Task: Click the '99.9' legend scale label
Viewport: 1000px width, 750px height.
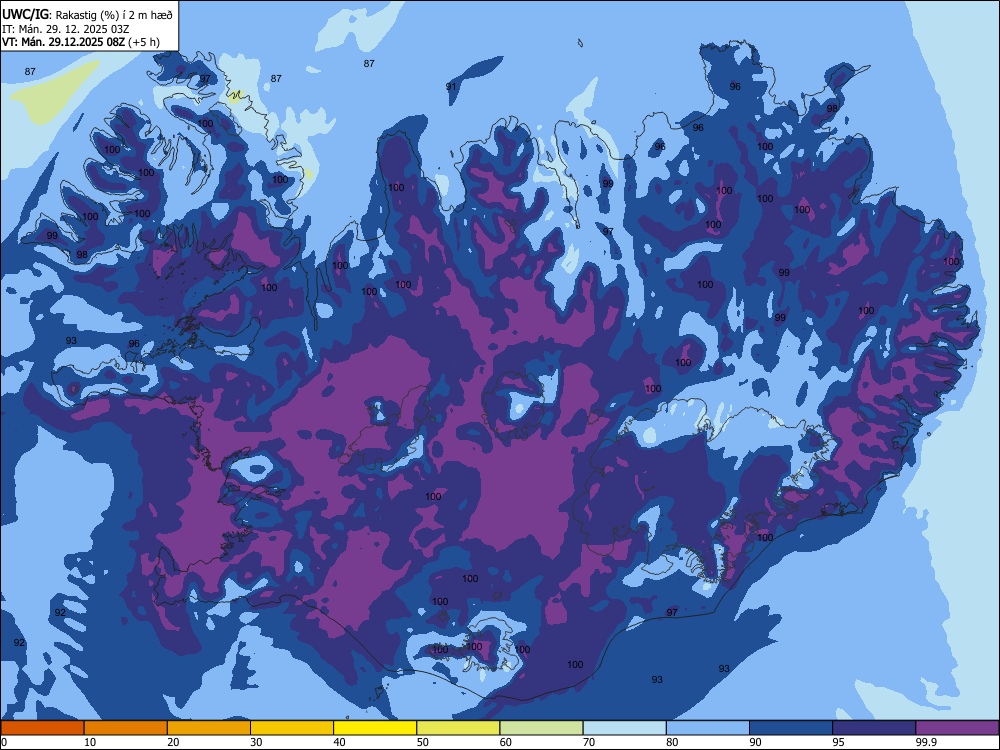Action: pos(925,742)
